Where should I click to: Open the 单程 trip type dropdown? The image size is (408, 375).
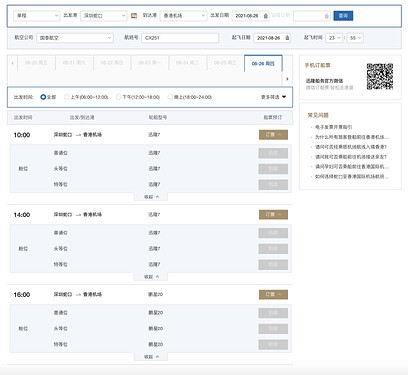[37, 16]
